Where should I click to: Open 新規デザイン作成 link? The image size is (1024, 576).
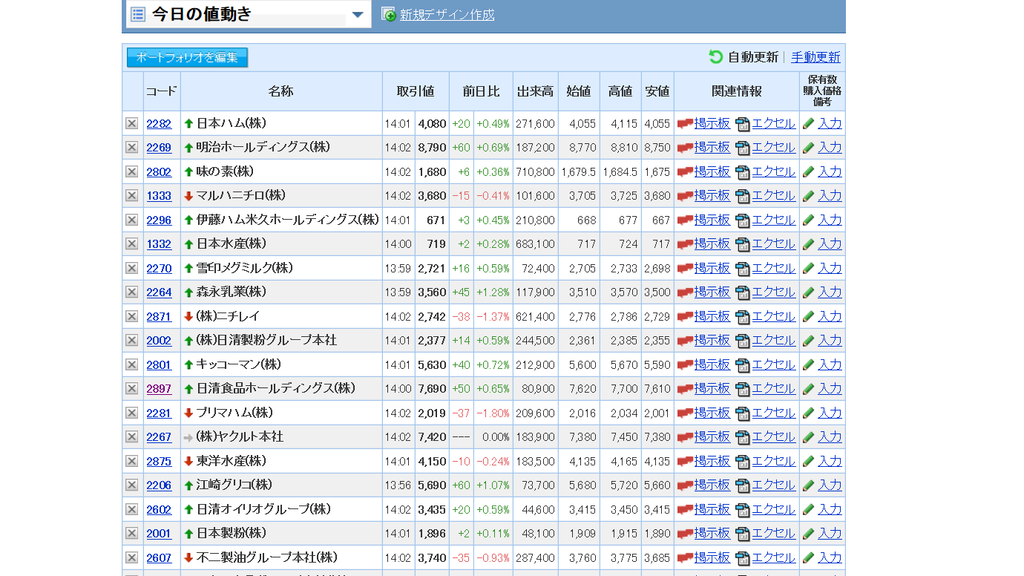click(x=447, y=14)
